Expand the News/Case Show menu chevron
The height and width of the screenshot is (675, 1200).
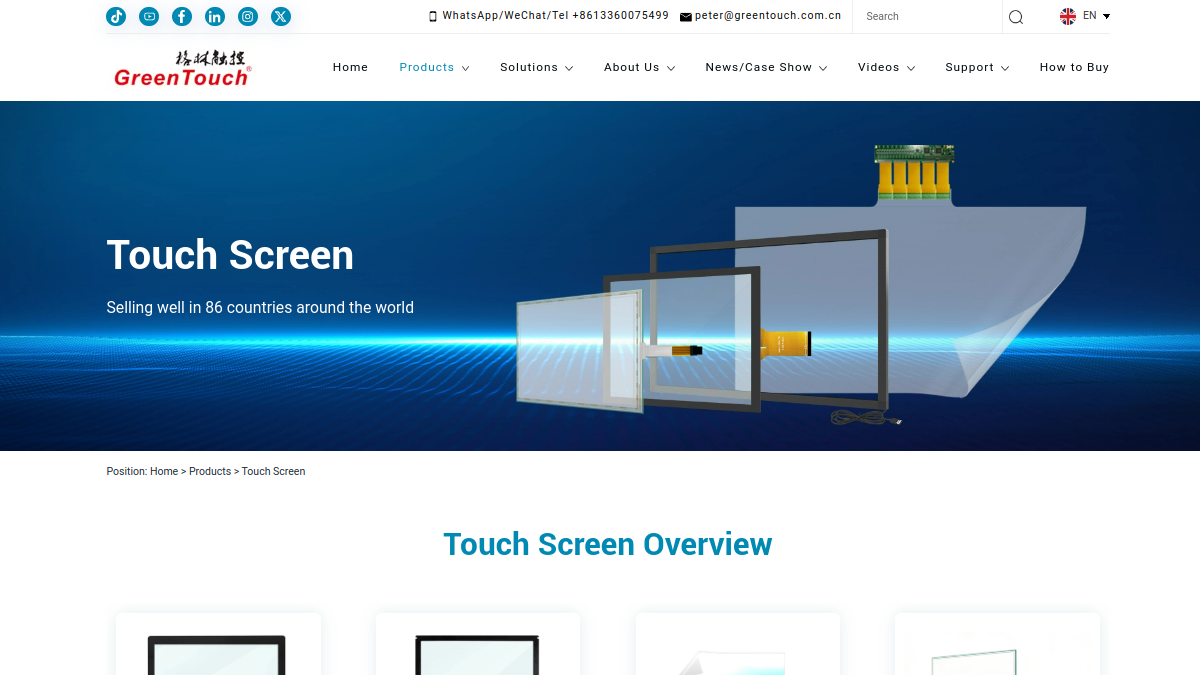823,68
